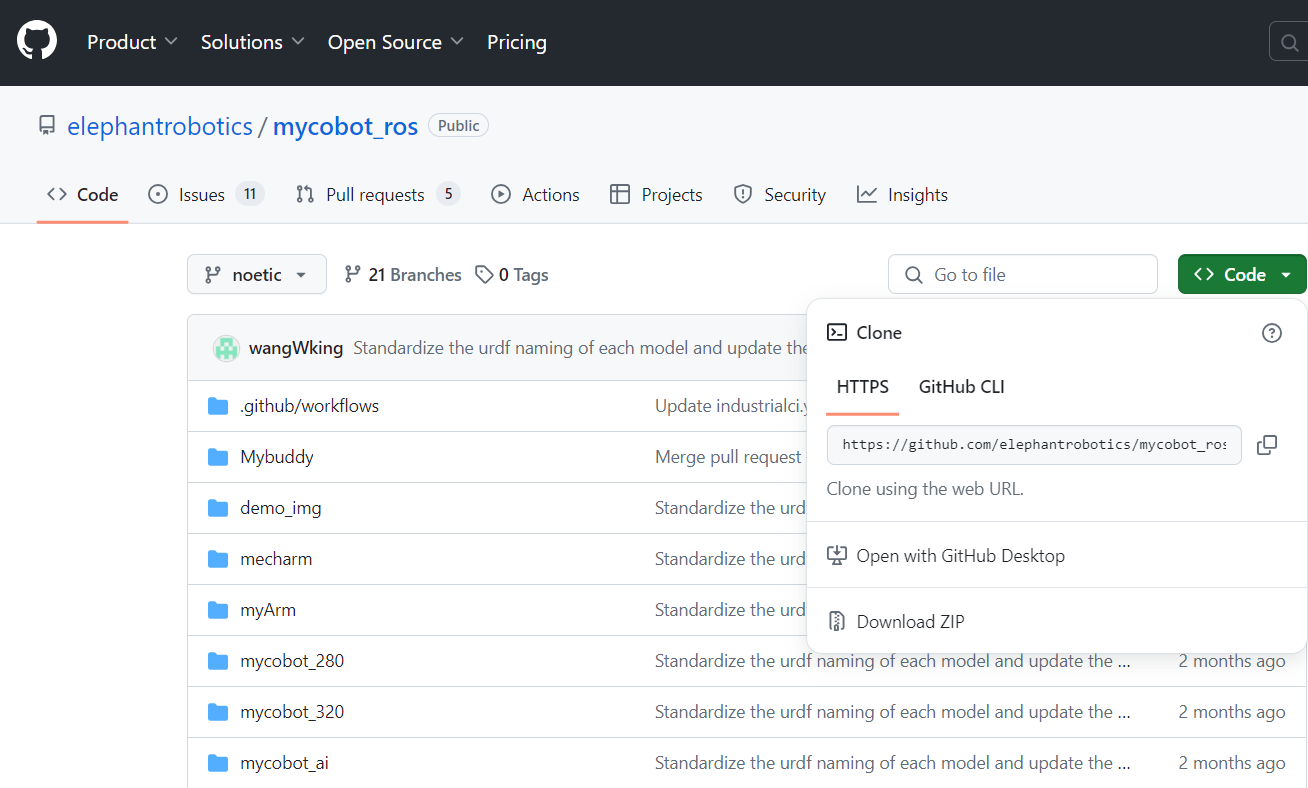Click the Public visibility badge
Viewport: 1308px width, 788px height.
pyautogui.click(x=458, y=126)
